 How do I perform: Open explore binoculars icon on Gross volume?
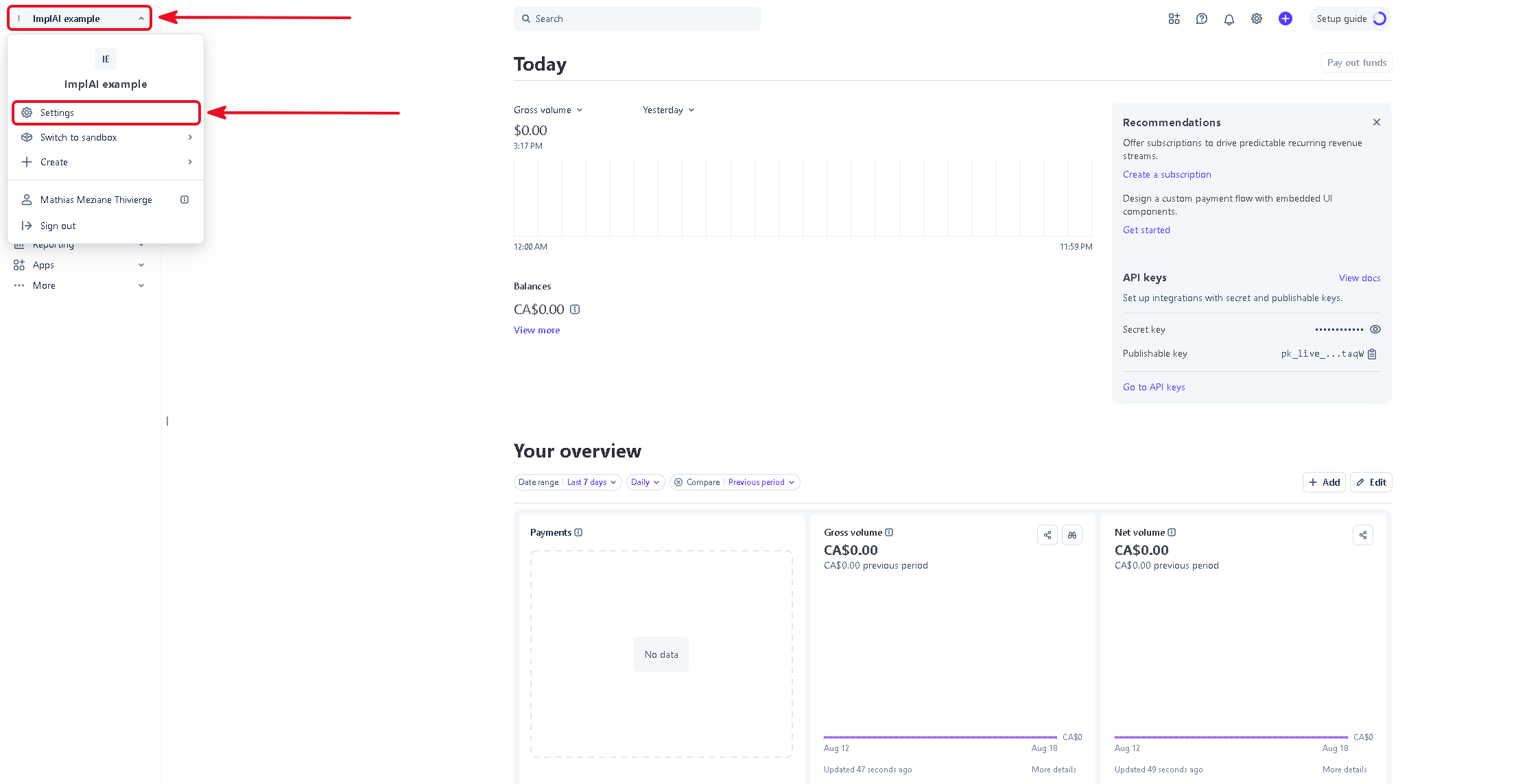tap(1071, 535)
